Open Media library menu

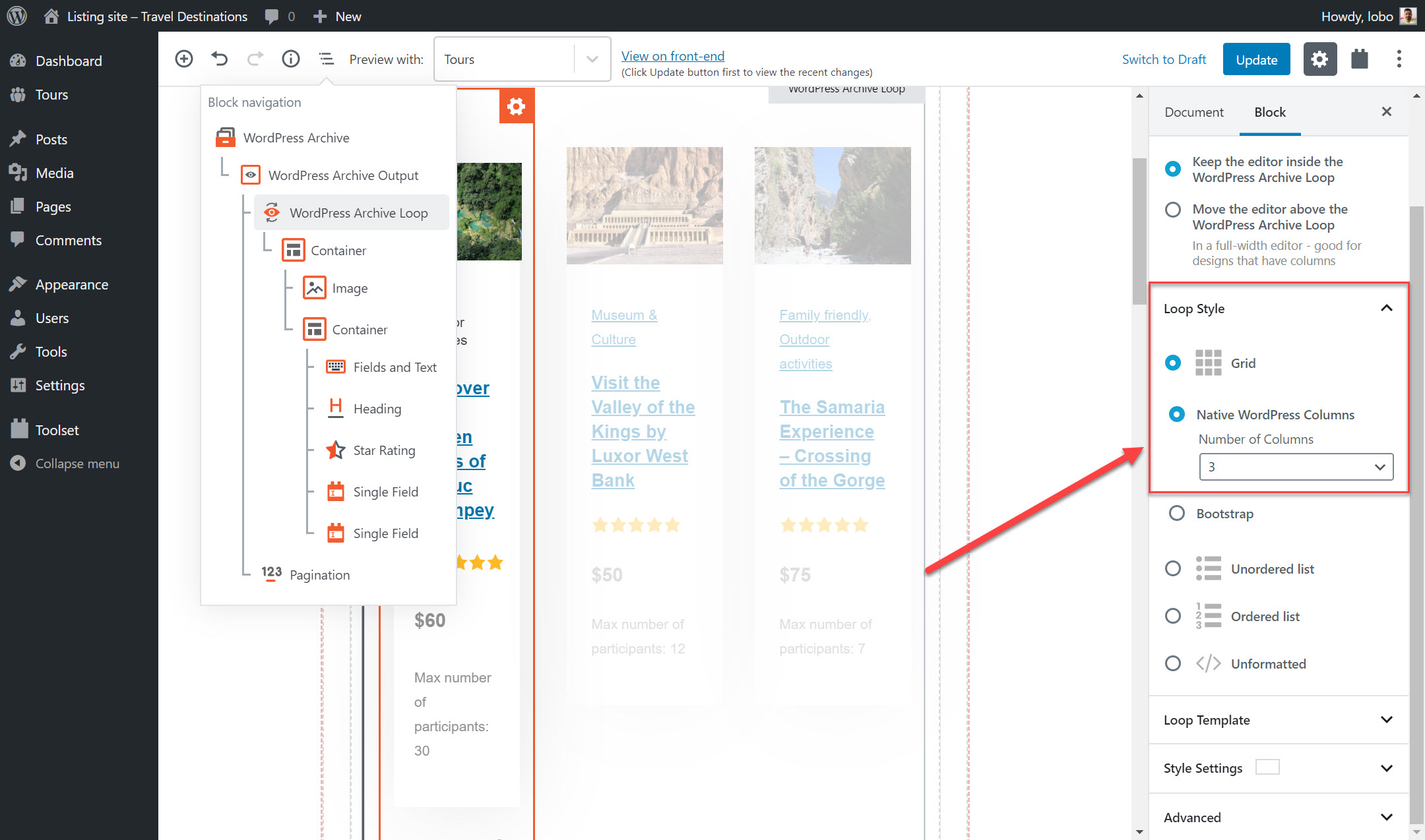(x=54, y=173)
